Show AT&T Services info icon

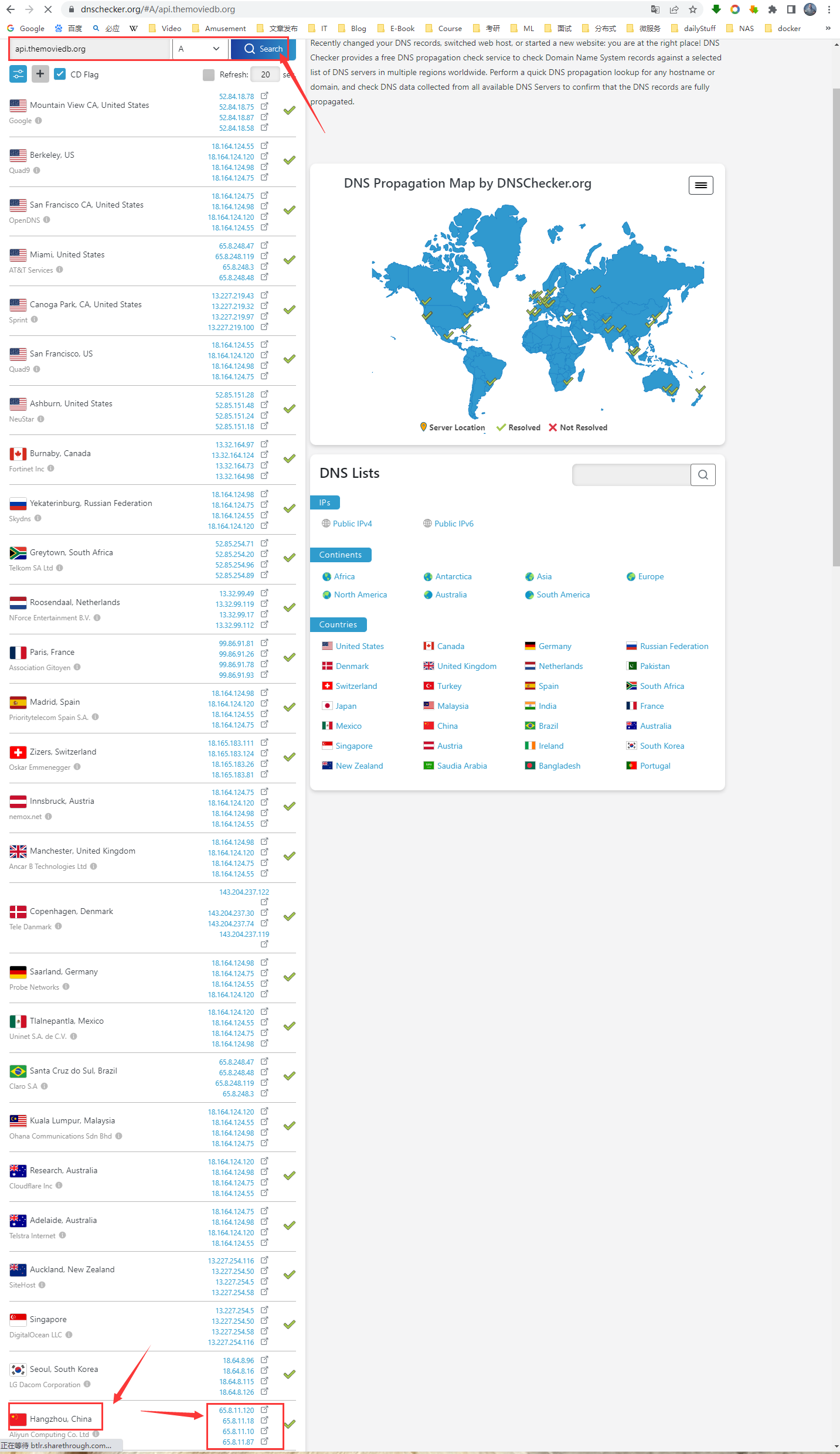tap(59, 270)
